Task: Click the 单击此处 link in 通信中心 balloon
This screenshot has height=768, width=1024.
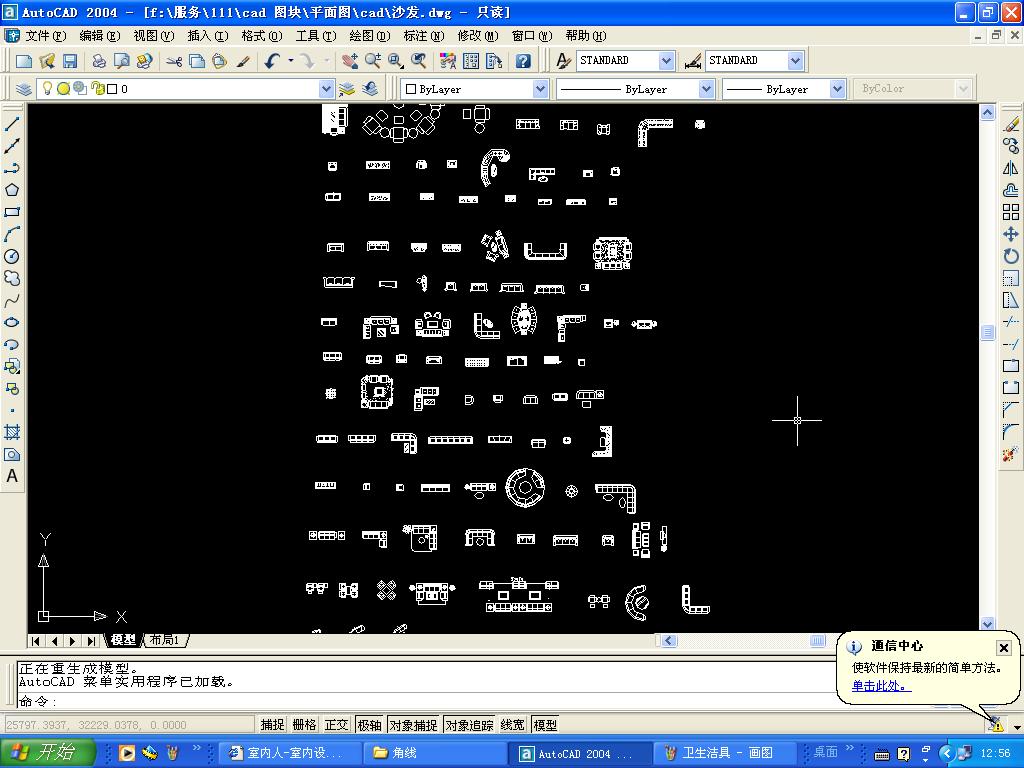Action: pos(880,686)
